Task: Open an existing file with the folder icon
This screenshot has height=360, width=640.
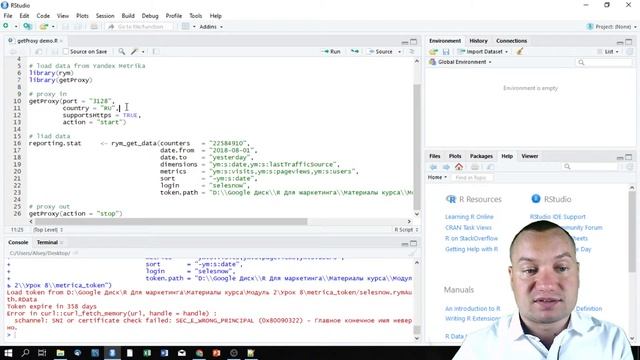Action: [x=43, y=27]
